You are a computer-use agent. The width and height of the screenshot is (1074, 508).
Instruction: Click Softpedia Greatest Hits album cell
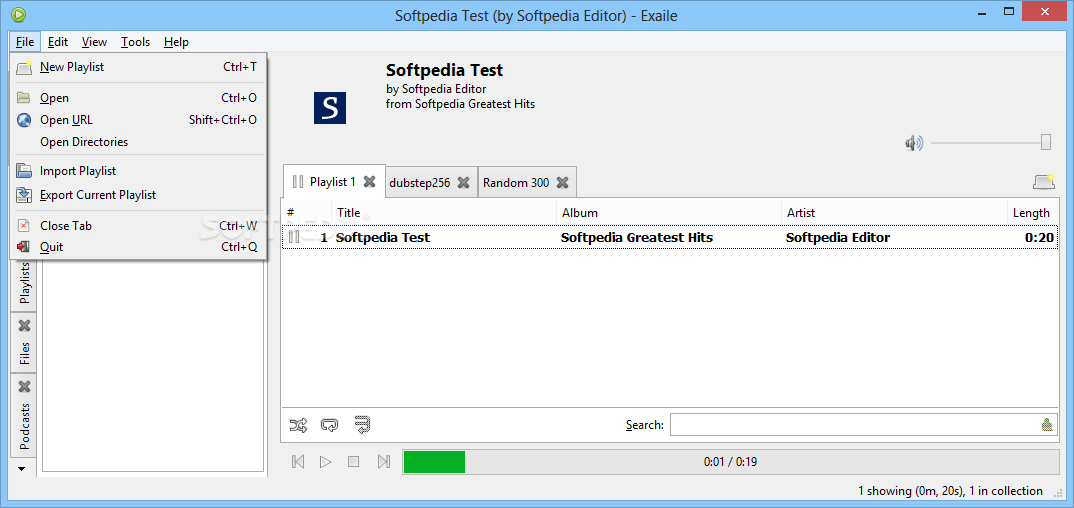[x=636, y=238]
